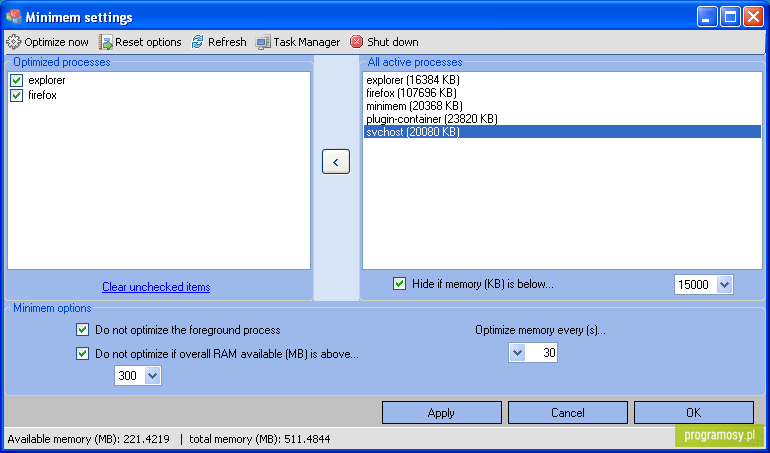Click the 15000 value field
Screen dimensions: 770x453
point(695,284)
